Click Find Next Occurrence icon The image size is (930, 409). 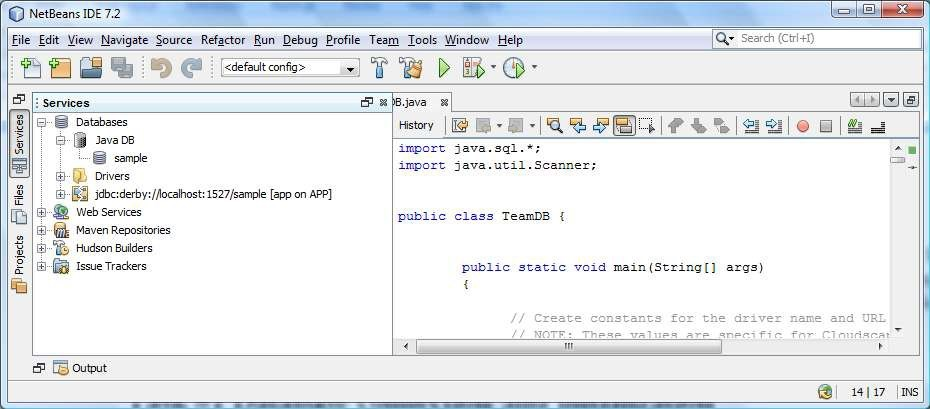click(x=601, y=125)
